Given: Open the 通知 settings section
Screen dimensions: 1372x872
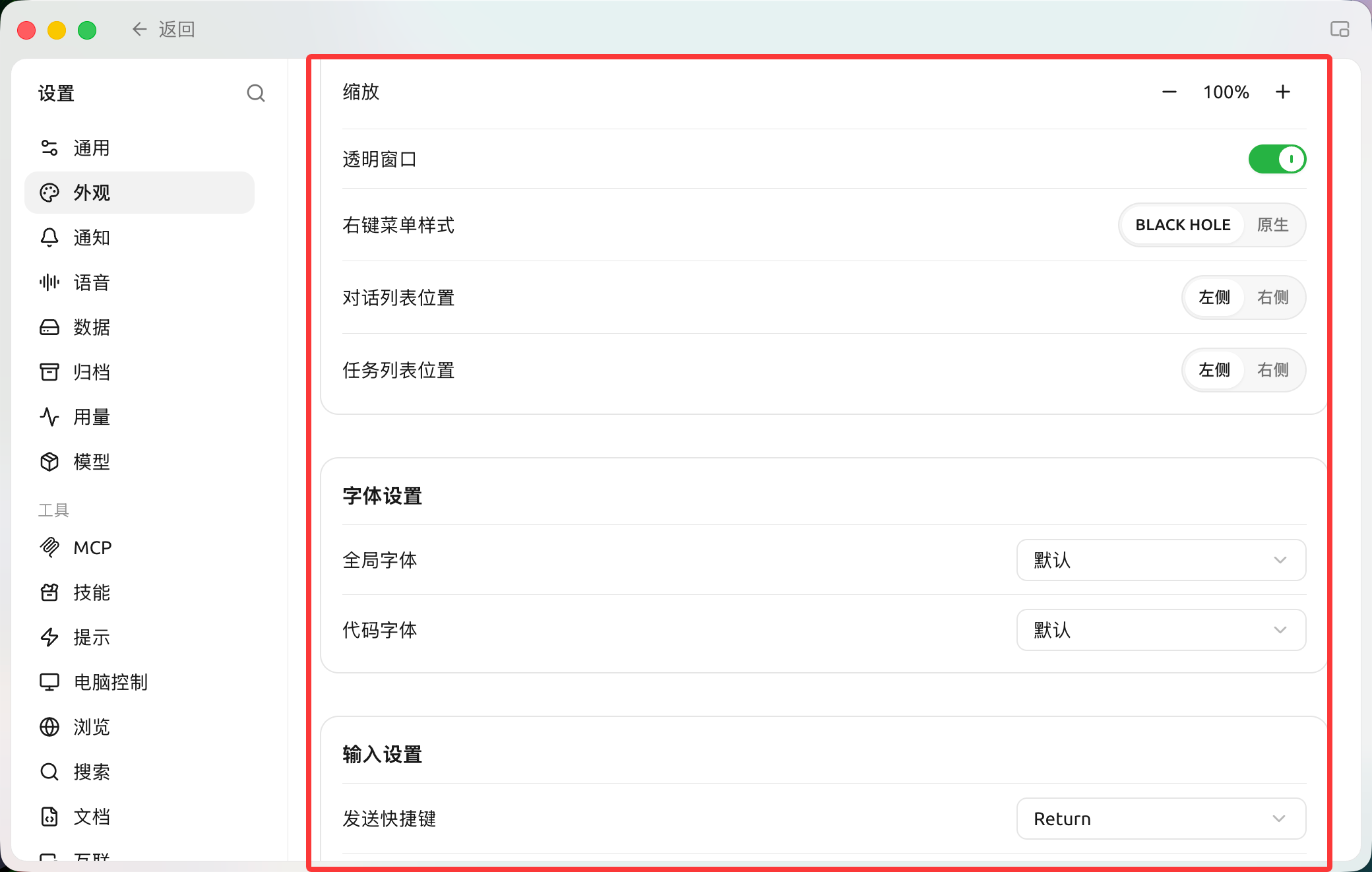Looking at the screenshot, I should coord(139,237).
